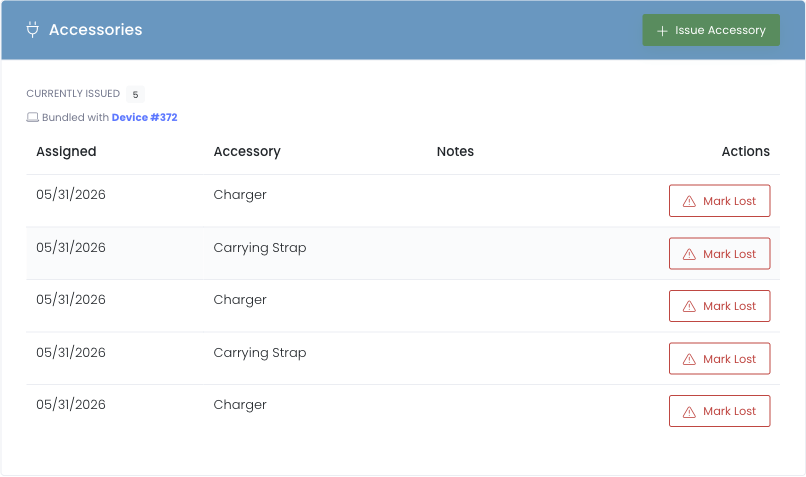Select the first Carrying Strap accessory name

[260, 248]
